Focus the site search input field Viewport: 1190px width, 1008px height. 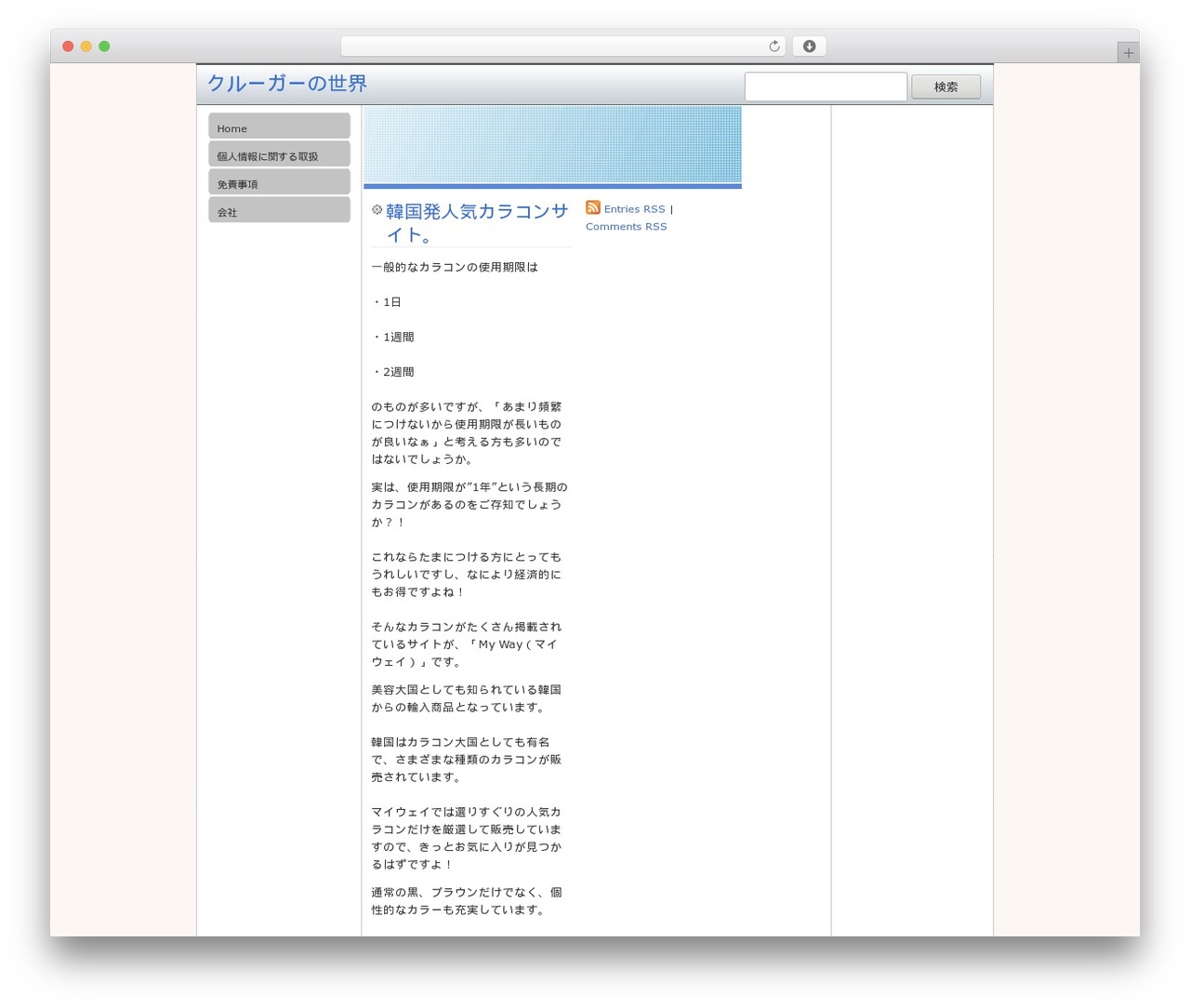click(826, 86)
